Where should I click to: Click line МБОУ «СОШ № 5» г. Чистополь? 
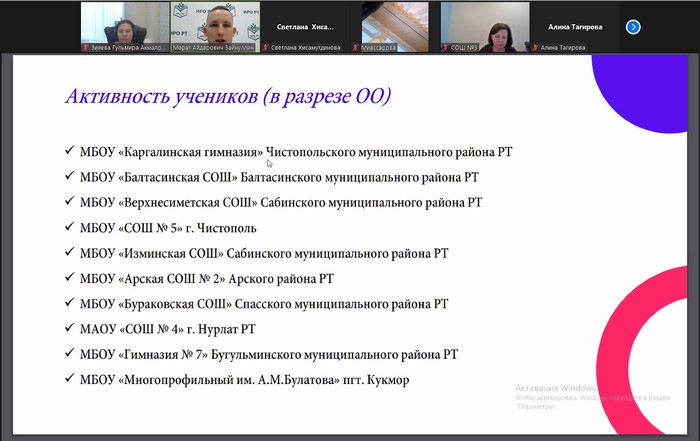[168, 228]
